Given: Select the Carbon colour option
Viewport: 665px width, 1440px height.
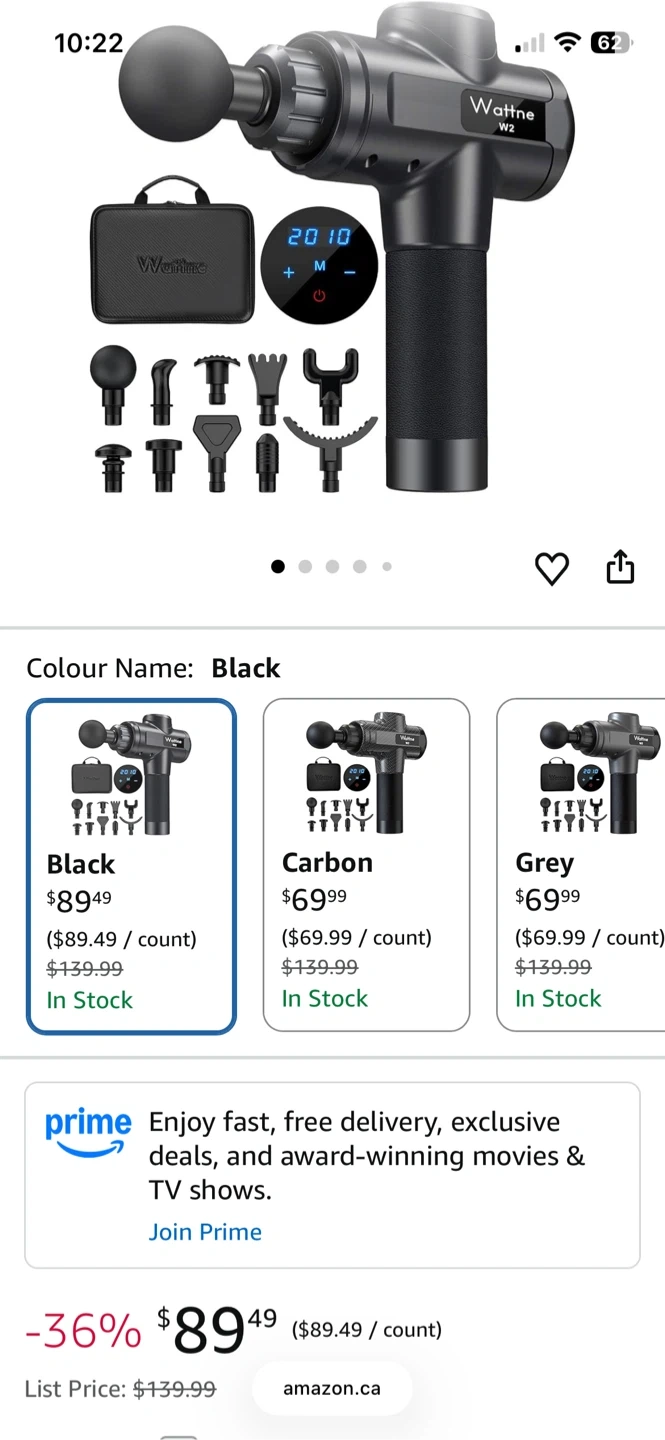Looking at the screenshot, I should point(366,864).
